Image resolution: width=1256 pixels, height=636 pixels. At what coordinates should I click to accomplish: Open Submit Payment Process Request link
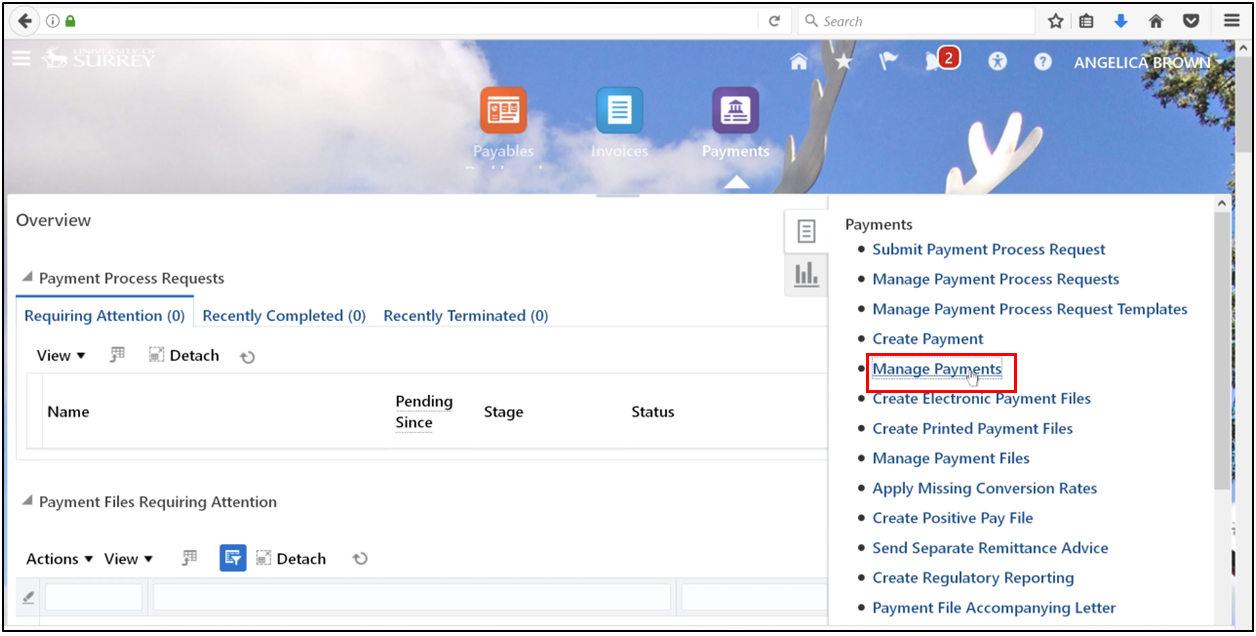(x=988, y=249)
